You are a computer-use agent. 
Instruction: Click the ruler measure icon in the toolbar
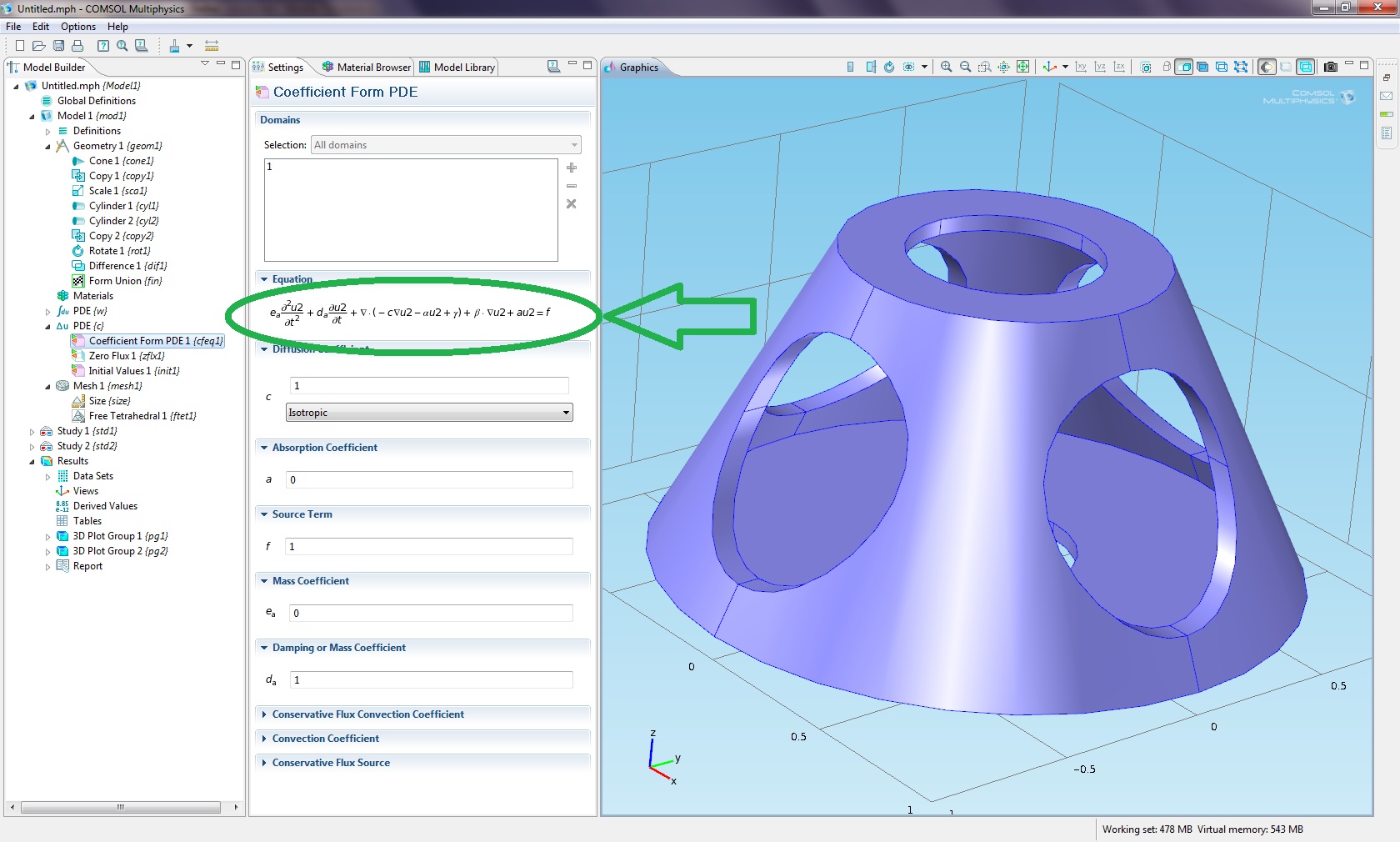point(212,46)
